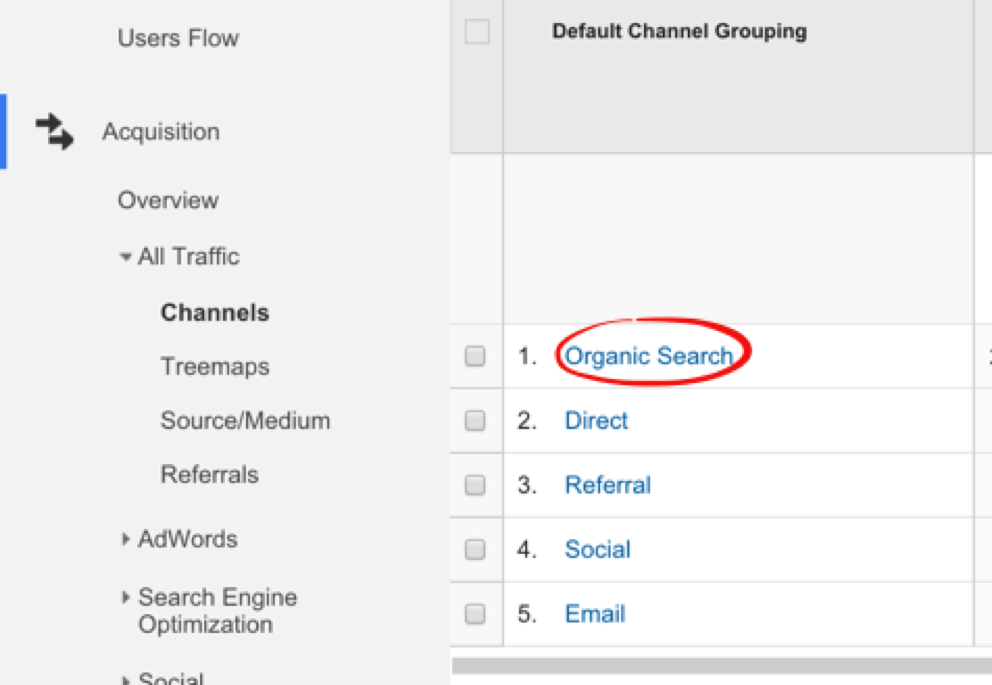Image resolution: width=992 pixels, height=685 pixels.
Task: Check the Organic Search row checkbox
Action: [x=476, y=356]
